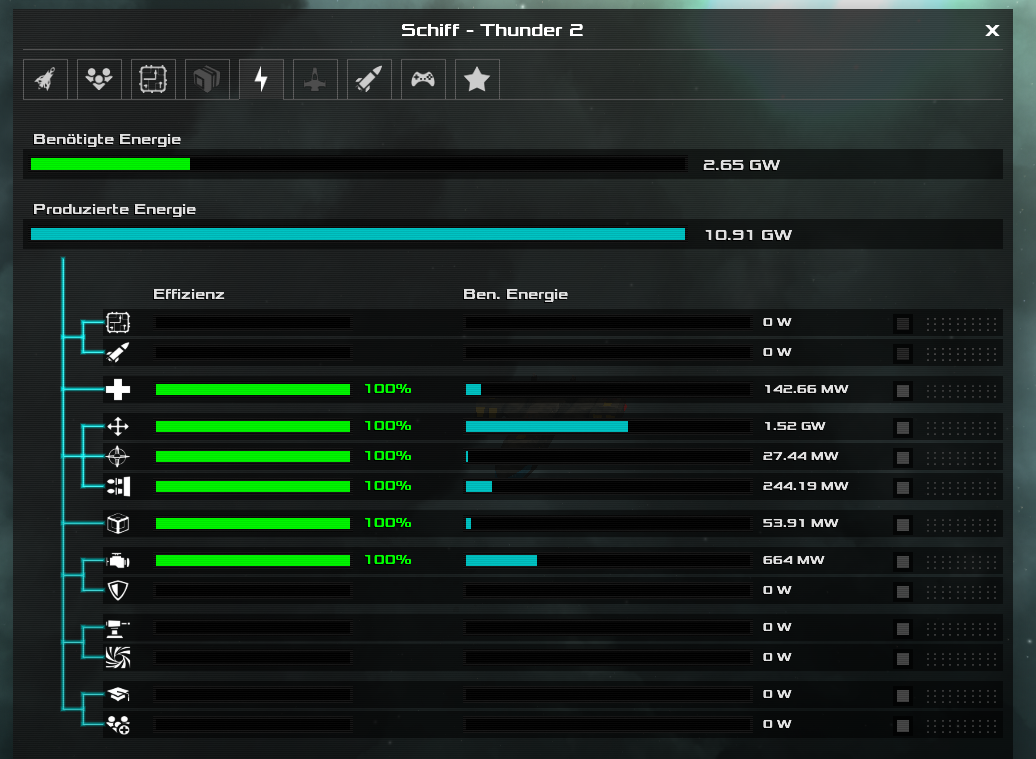1036x759 pixels.
Task: Toggle the checkbox in the 1.52 GW row
Action: pos(903,427)
